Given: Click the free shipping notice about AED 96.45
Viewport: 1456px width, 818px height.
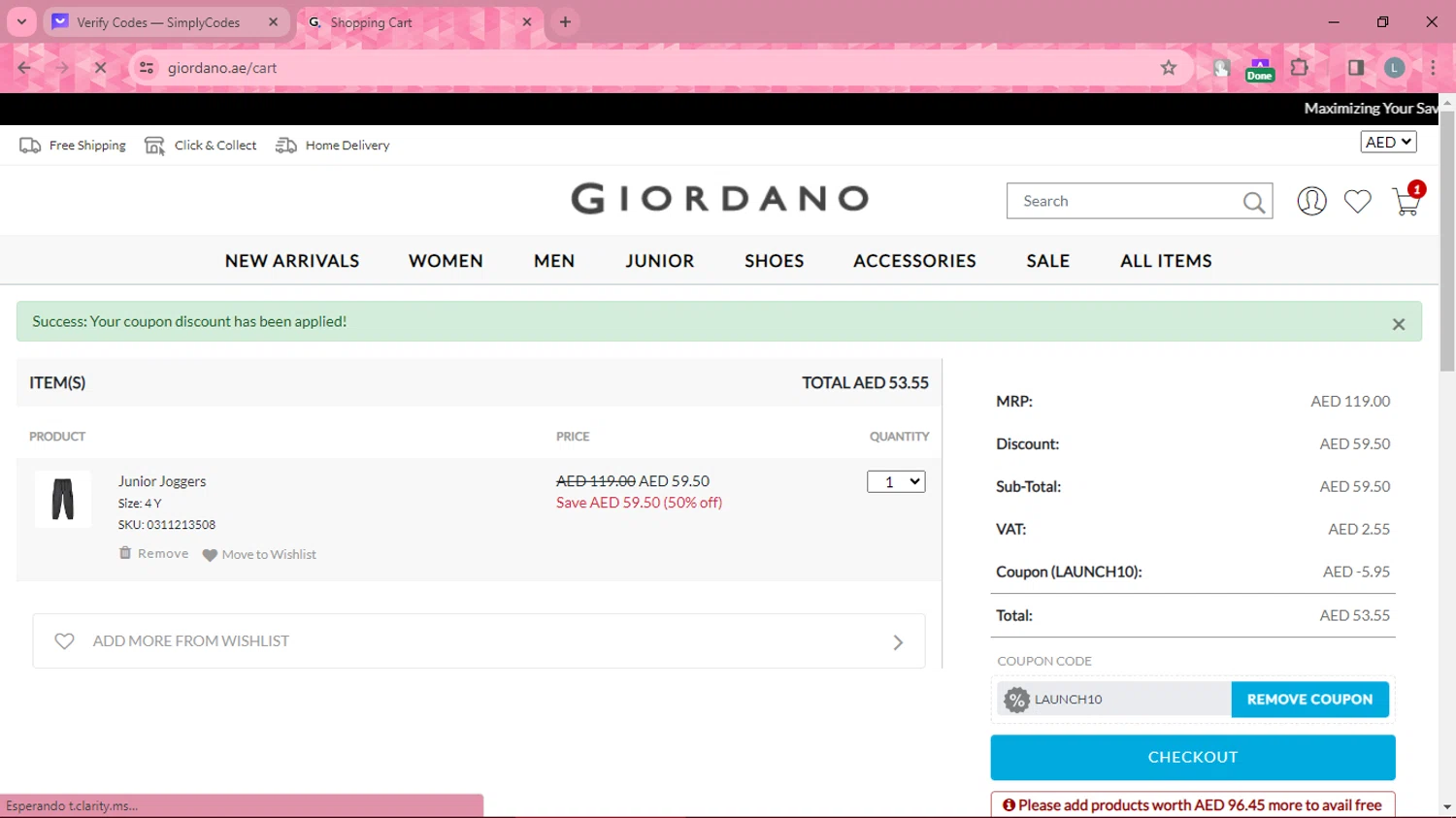Looking at the screenshot, I should (x=1193, y=805).
